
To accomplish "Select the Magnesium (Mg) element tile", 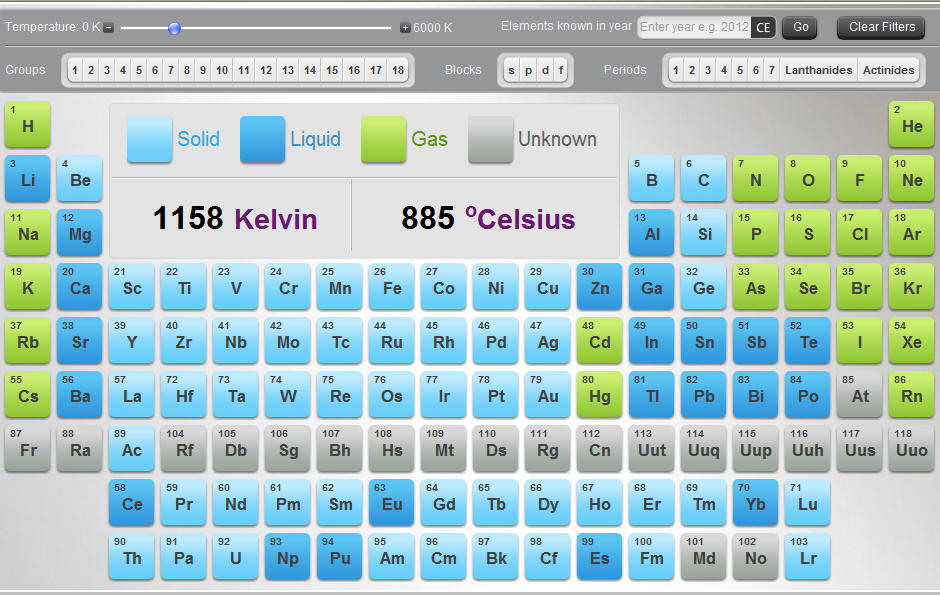I will pyautogui.click(x=80, y=232).
